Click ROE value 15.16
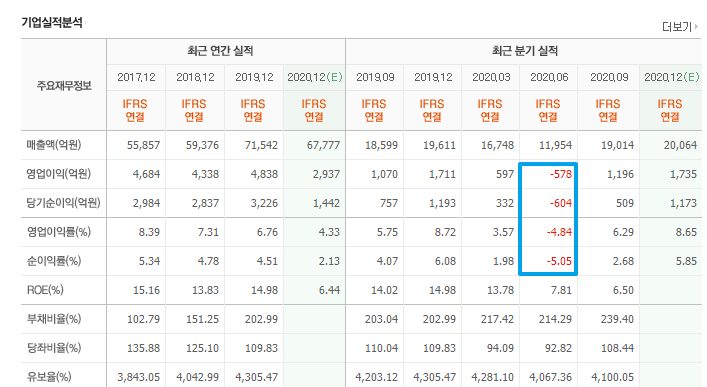707x387 pixels. (x=147, y=290)
